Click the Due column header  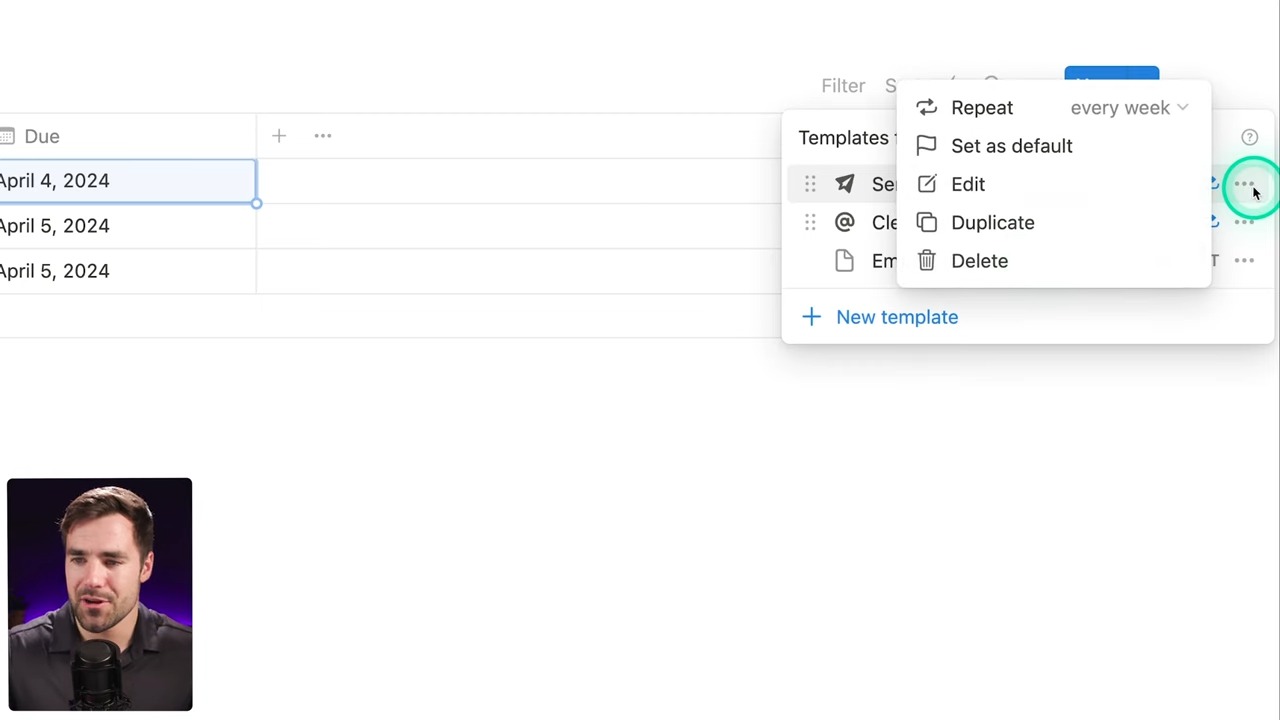point(42,136)
